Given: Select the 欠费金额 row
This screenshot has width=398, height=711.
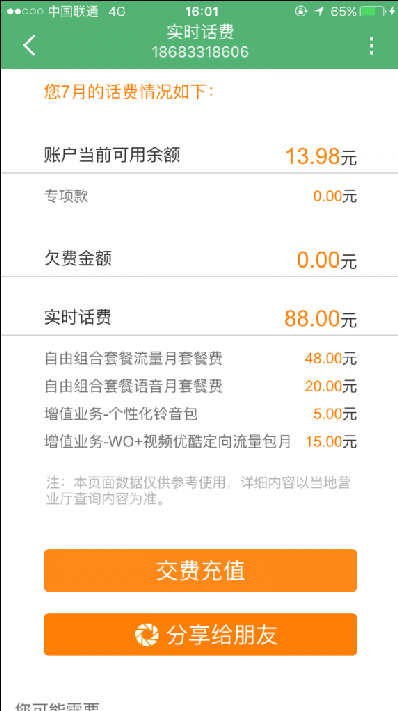Looking at the screenshot, I should pyautogui.click(x=199, y=259).
